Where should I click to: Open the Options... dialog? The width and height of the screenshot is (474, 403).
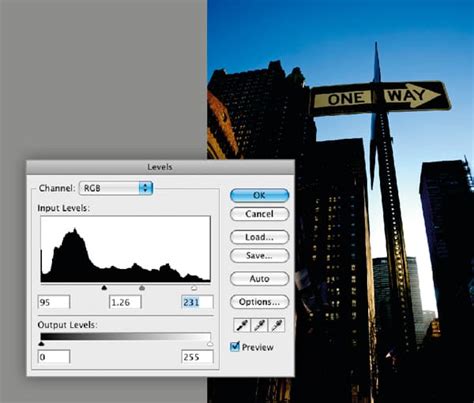[259, 302]
